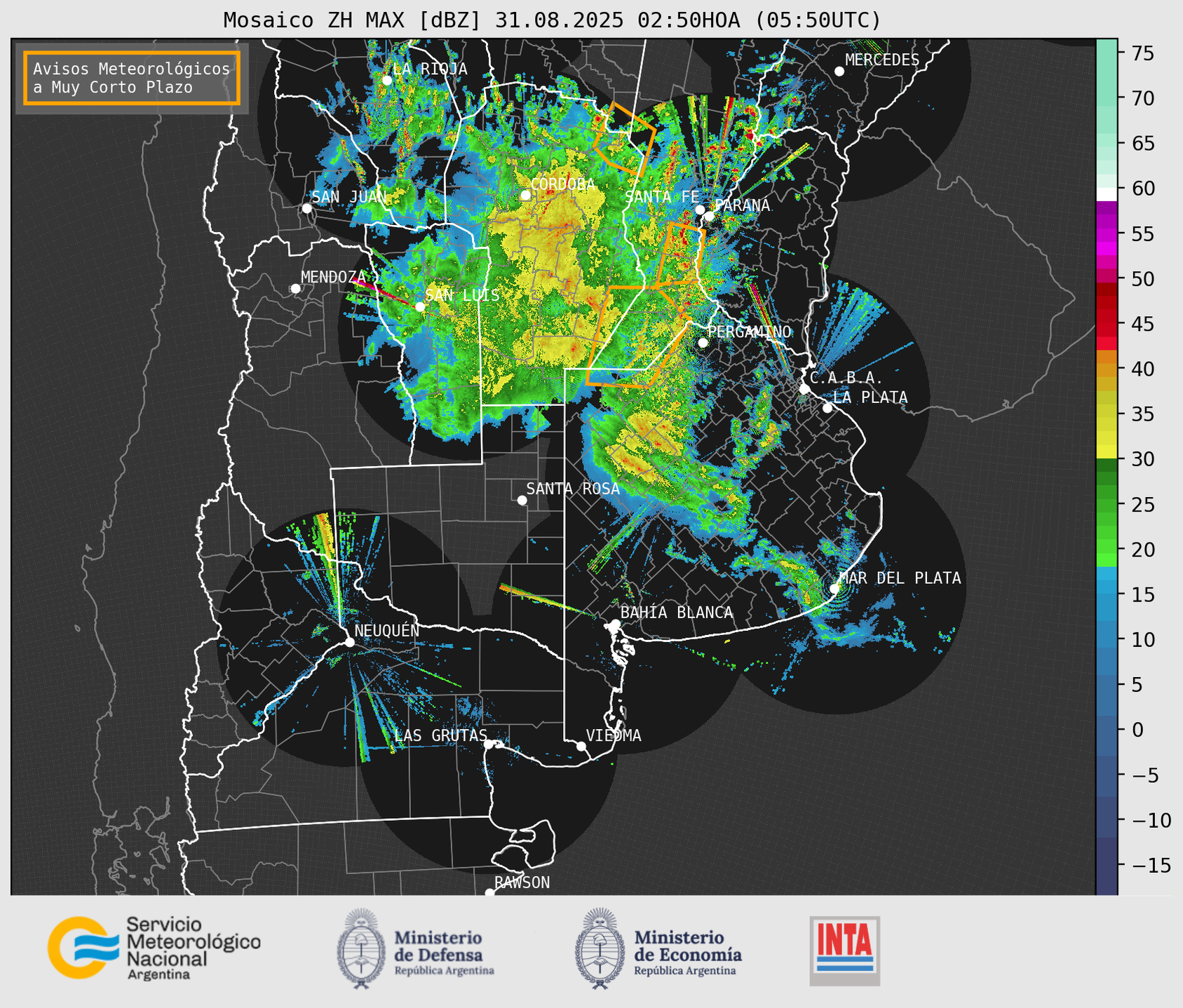Click the Ministerio de Defensa coat of arms

[x=361, y=948]
